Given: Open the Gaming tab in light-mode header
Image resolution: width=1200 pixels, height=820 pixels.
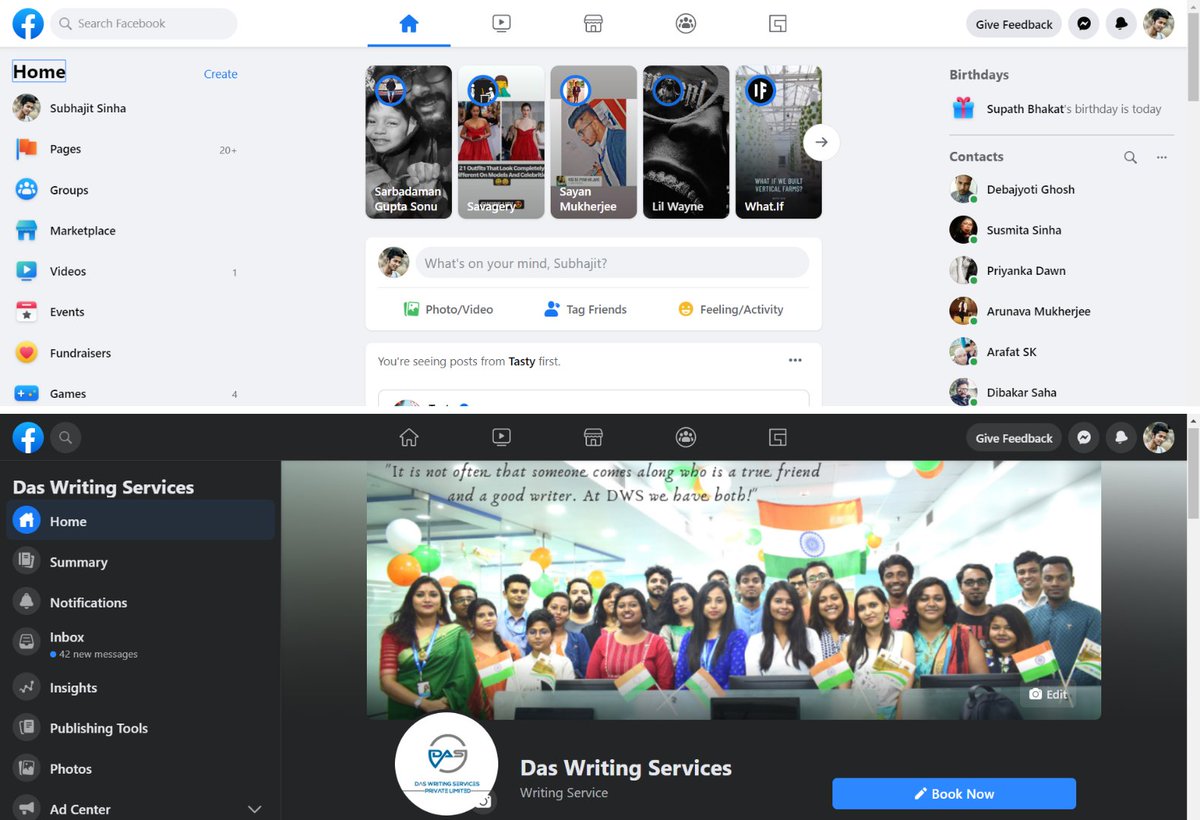Looking at the screenshot, I should [778, 23].
